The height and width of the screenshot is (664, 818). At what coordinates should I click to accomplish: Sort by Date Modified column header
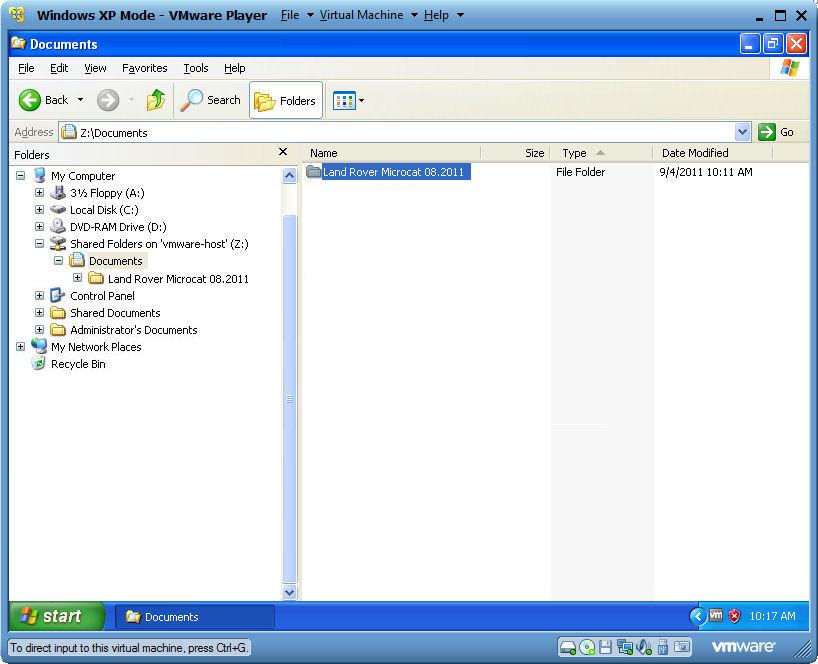pyautogui.click(x=695, y=153)
